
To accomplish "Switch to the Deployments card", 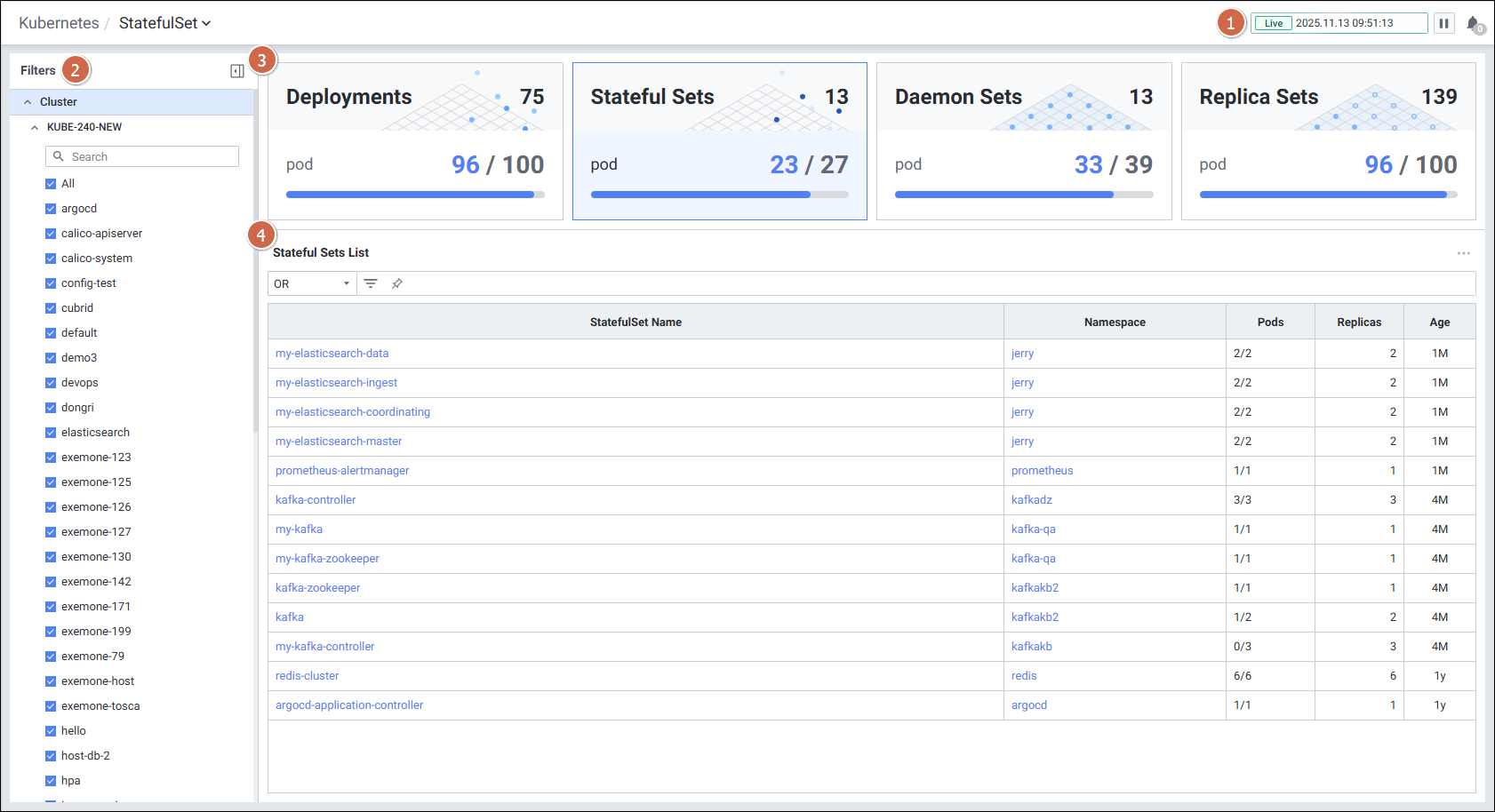I will coord(415,141).
